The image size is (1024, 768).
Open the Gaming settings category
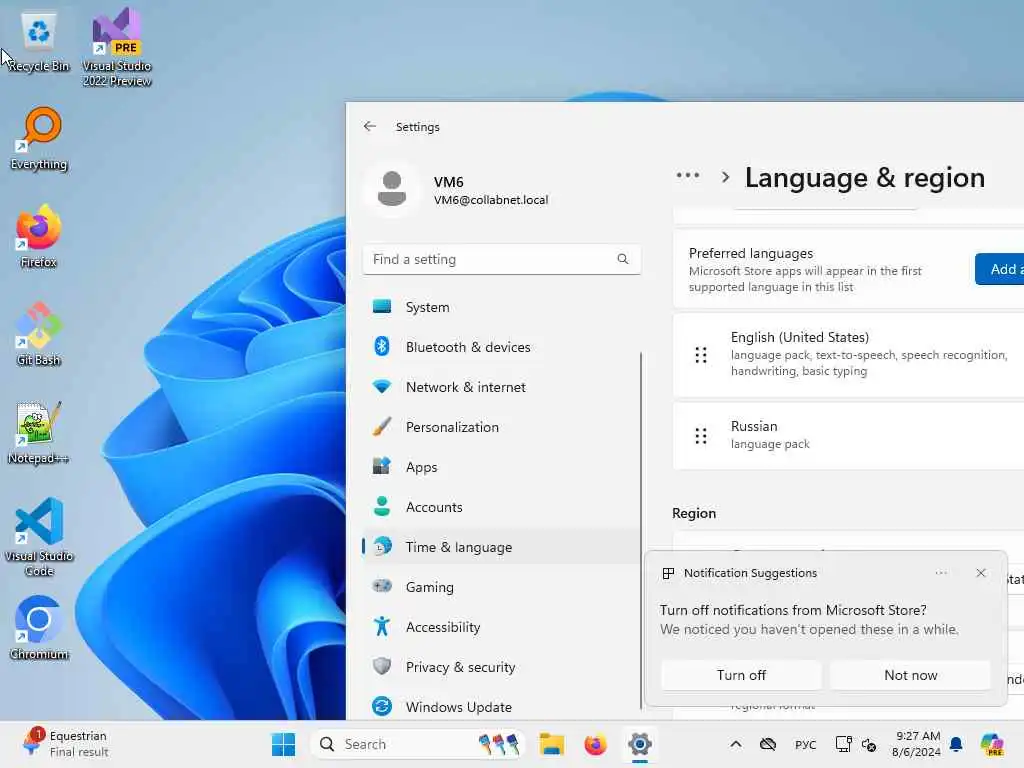pos(501,587)
